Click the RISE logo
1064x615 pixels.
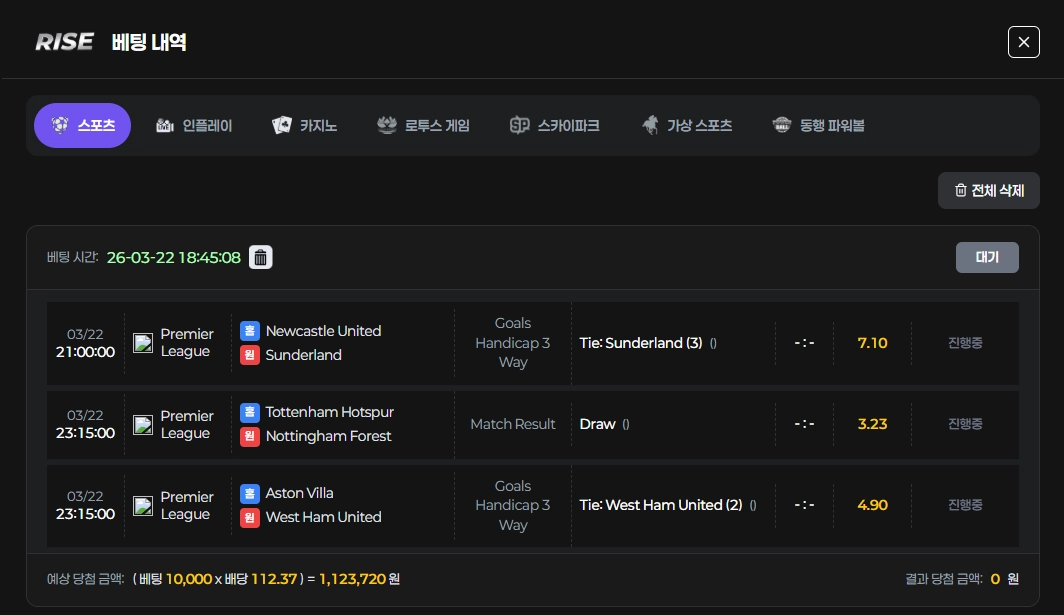click(64, 42)
